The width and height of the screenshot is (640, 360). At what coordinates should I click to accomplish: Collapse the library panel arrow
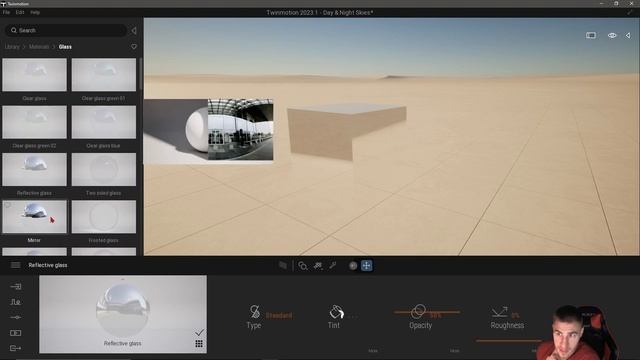pyautogui.click(x=133, y=30)
